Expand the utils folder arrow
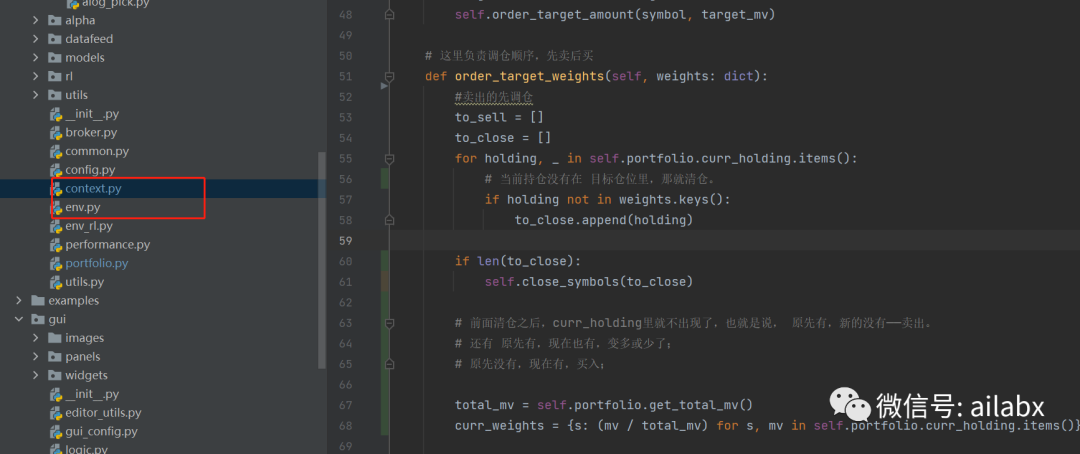The image size is (1080, 454). coord(36,95)
